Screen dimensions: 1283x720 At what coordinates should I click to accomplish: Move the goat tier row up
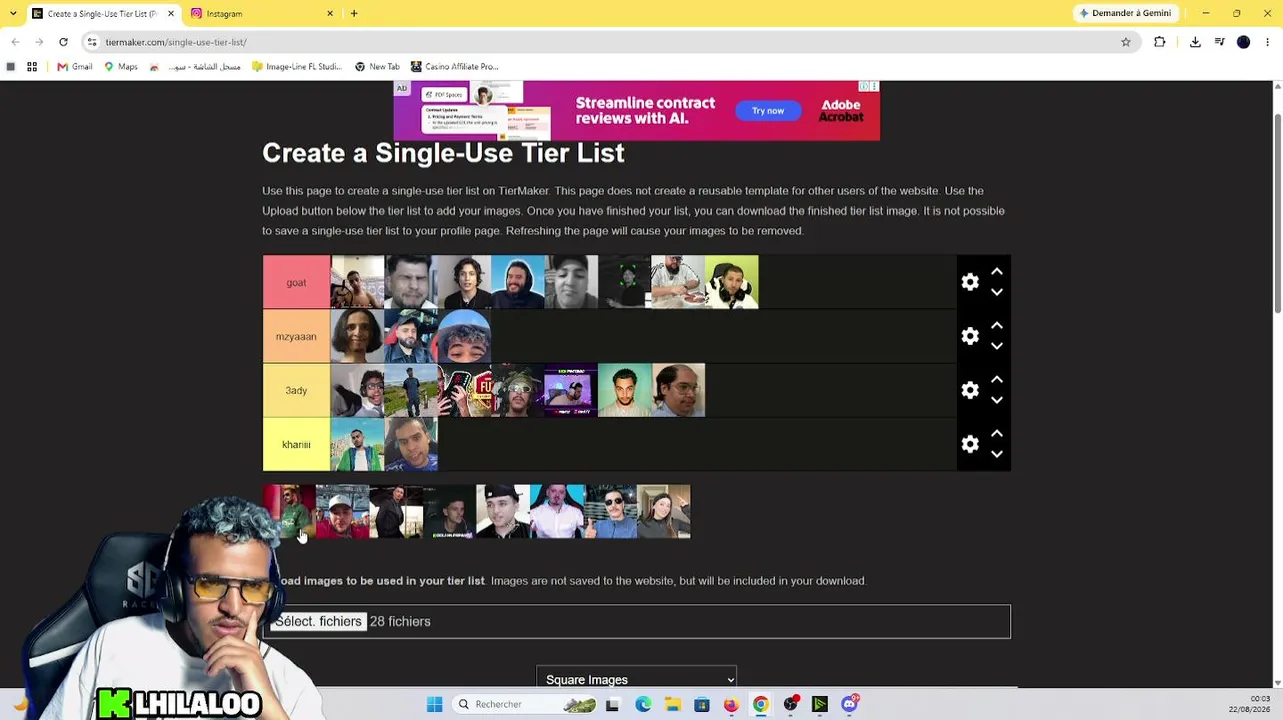click(997, 271)
